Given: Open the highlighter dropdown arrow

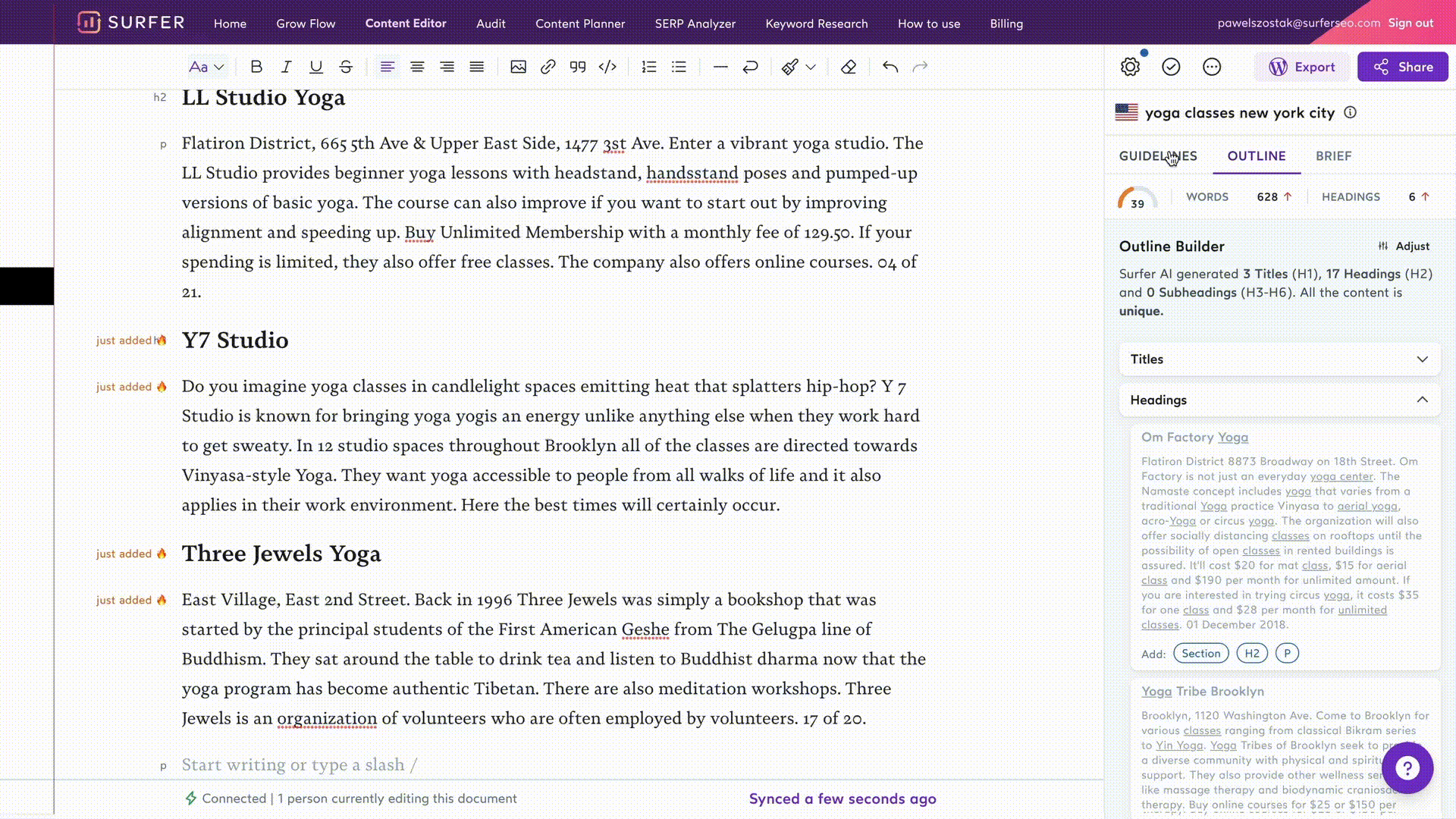Looking at the screenshot, I should pyautogui.click(x=811, y=67).
